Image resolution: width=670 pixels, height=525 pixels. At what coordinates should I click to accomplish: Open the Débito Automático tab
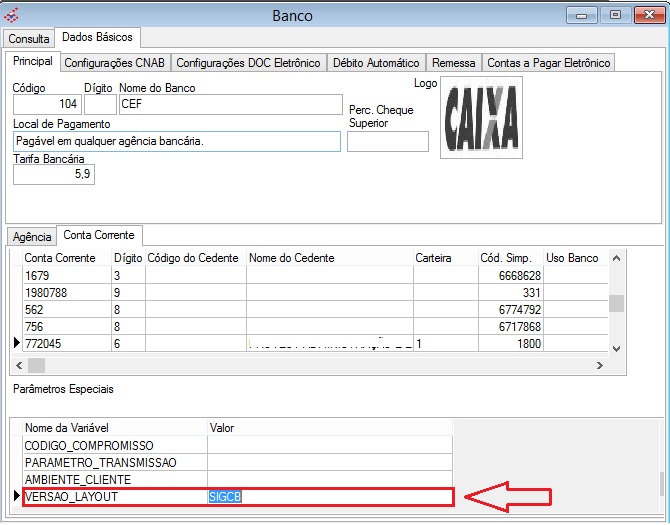378,63
